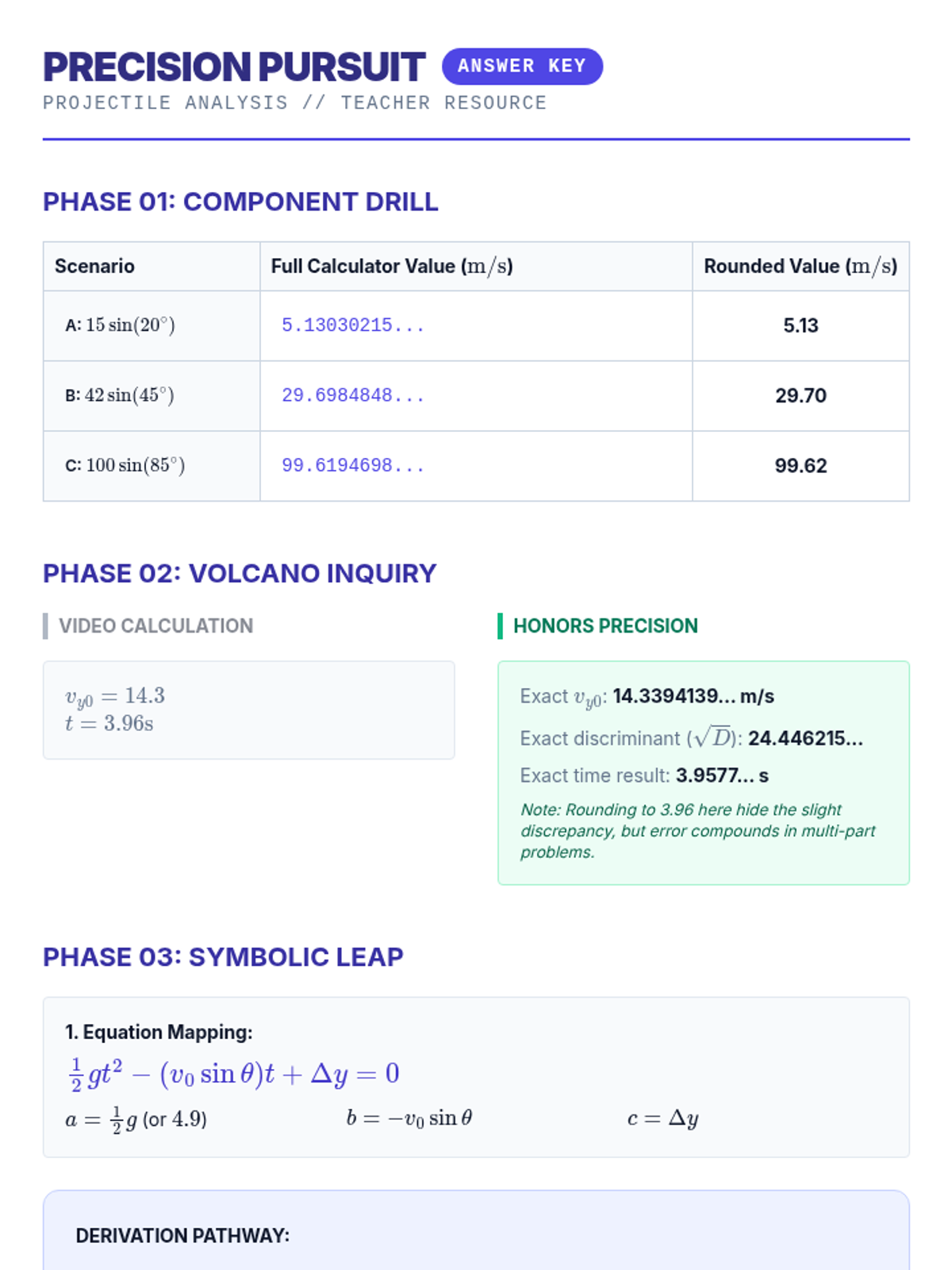The height and width of the screenshot is (1270, 952).
Task: Click calculator value 5.13030215...
Action: [x=353, y=325]
